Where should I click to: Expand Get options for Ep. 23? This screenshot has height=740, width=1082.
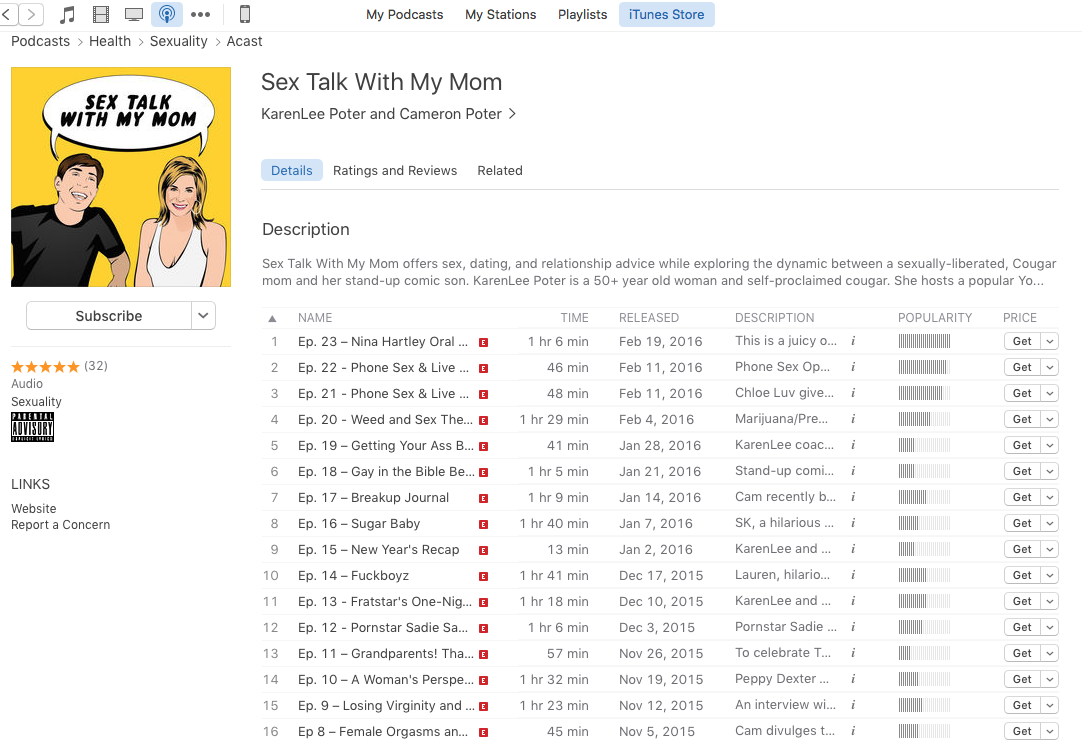pyautogui.click(x=1050, y=341)
